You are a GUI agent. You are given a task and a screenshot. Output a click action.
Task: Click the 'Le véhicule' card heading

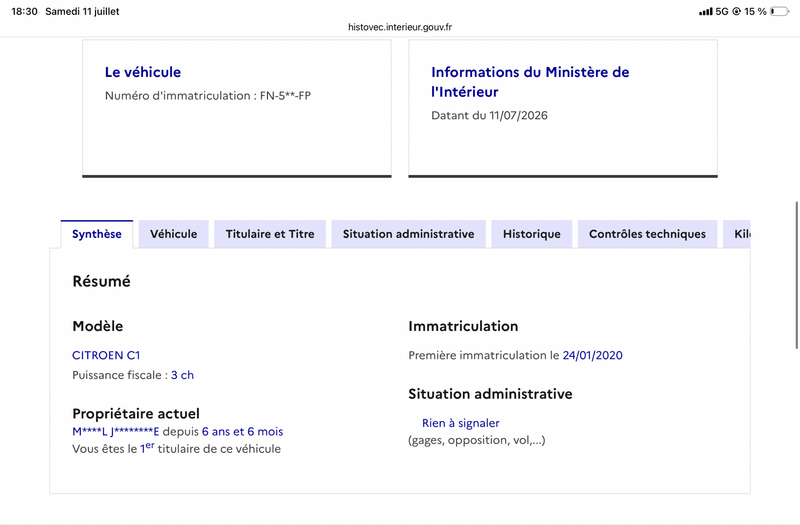(143, 72)
